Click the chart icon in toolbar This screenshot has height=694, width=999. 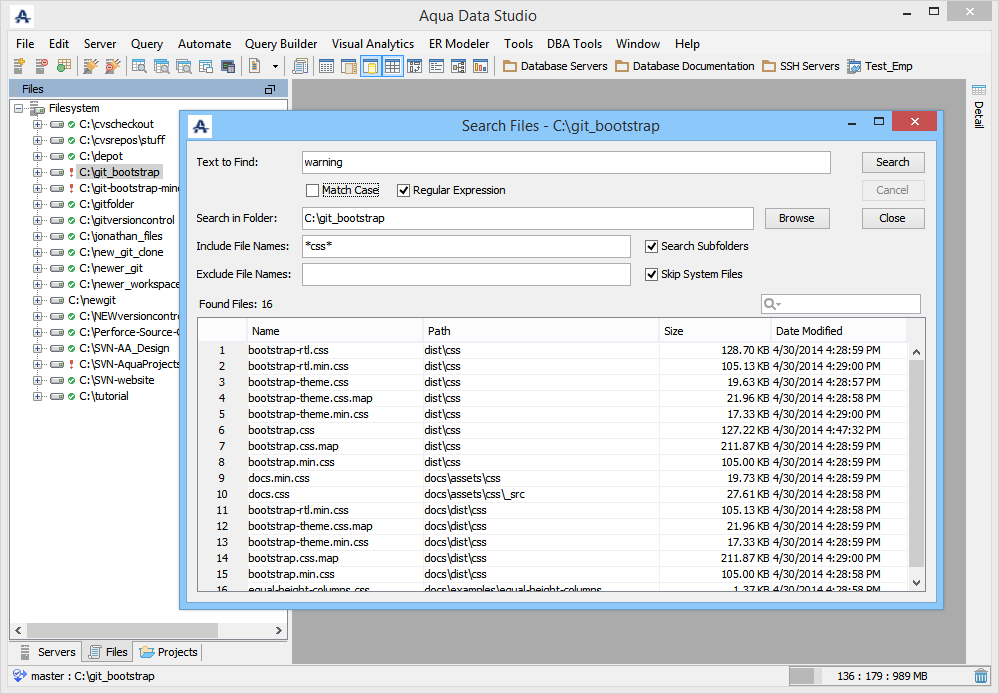481,66
